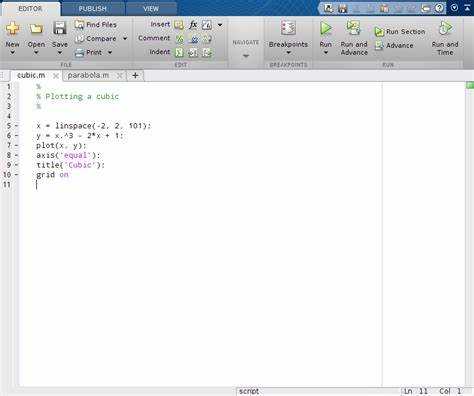Click the 'grid on' code line
474x396 pixels.
[x=52, y=175]
